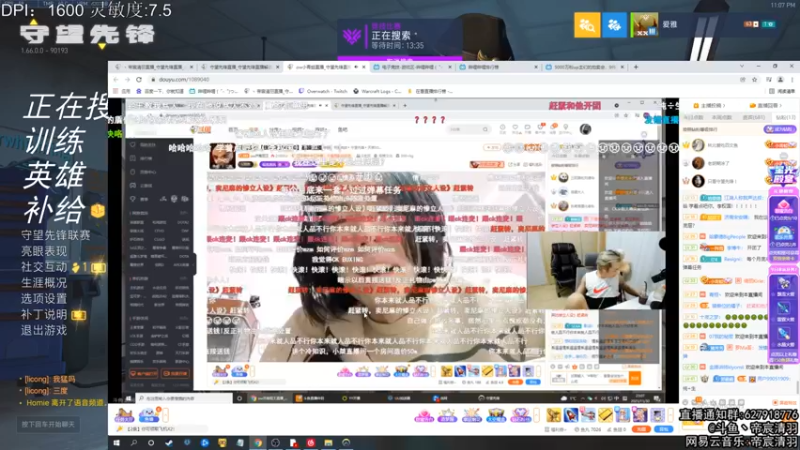Open the 应用 apps shortcut in bookmarks bar

point(121,91)
